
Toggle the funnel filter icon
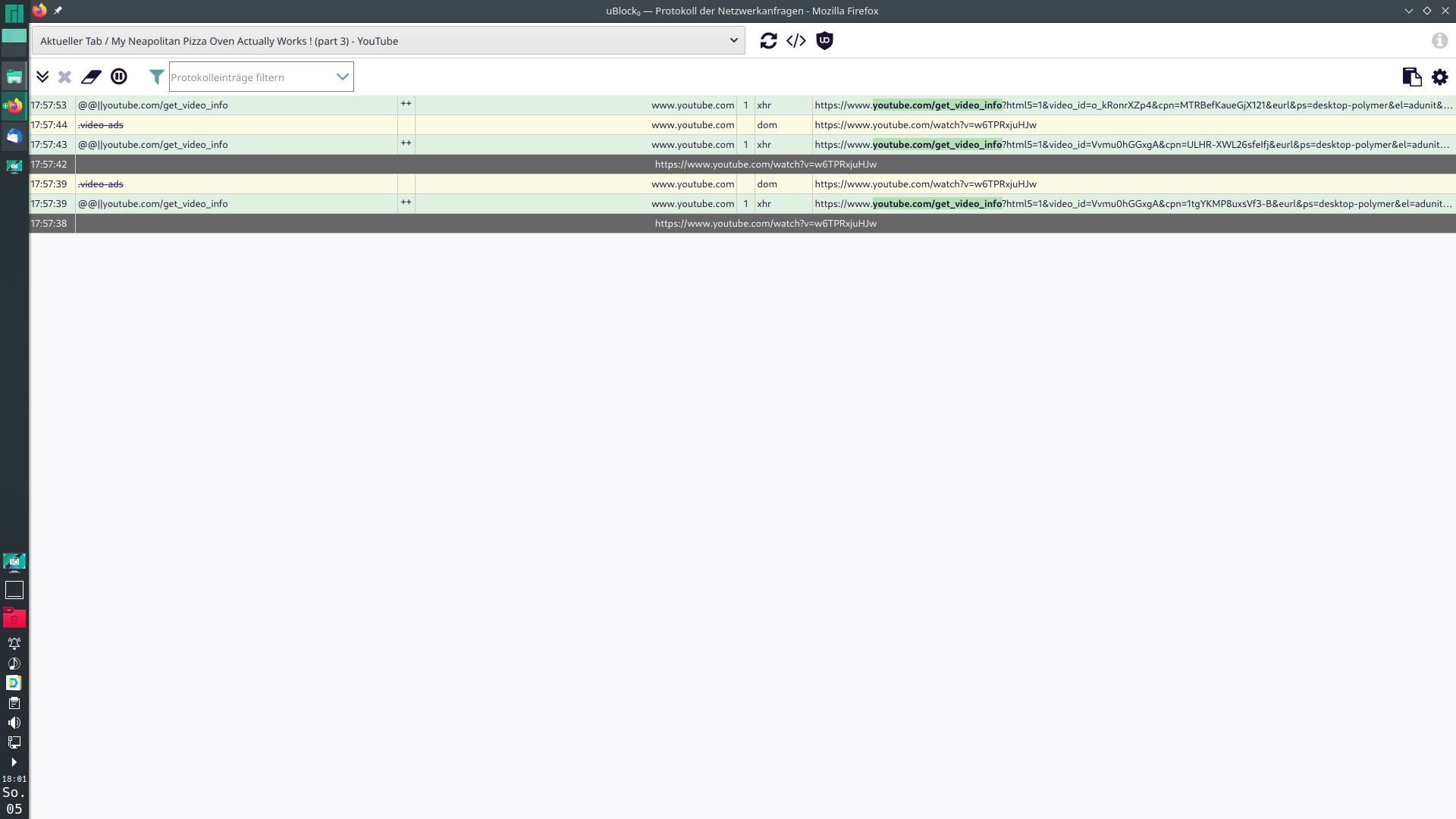(156, 77)
